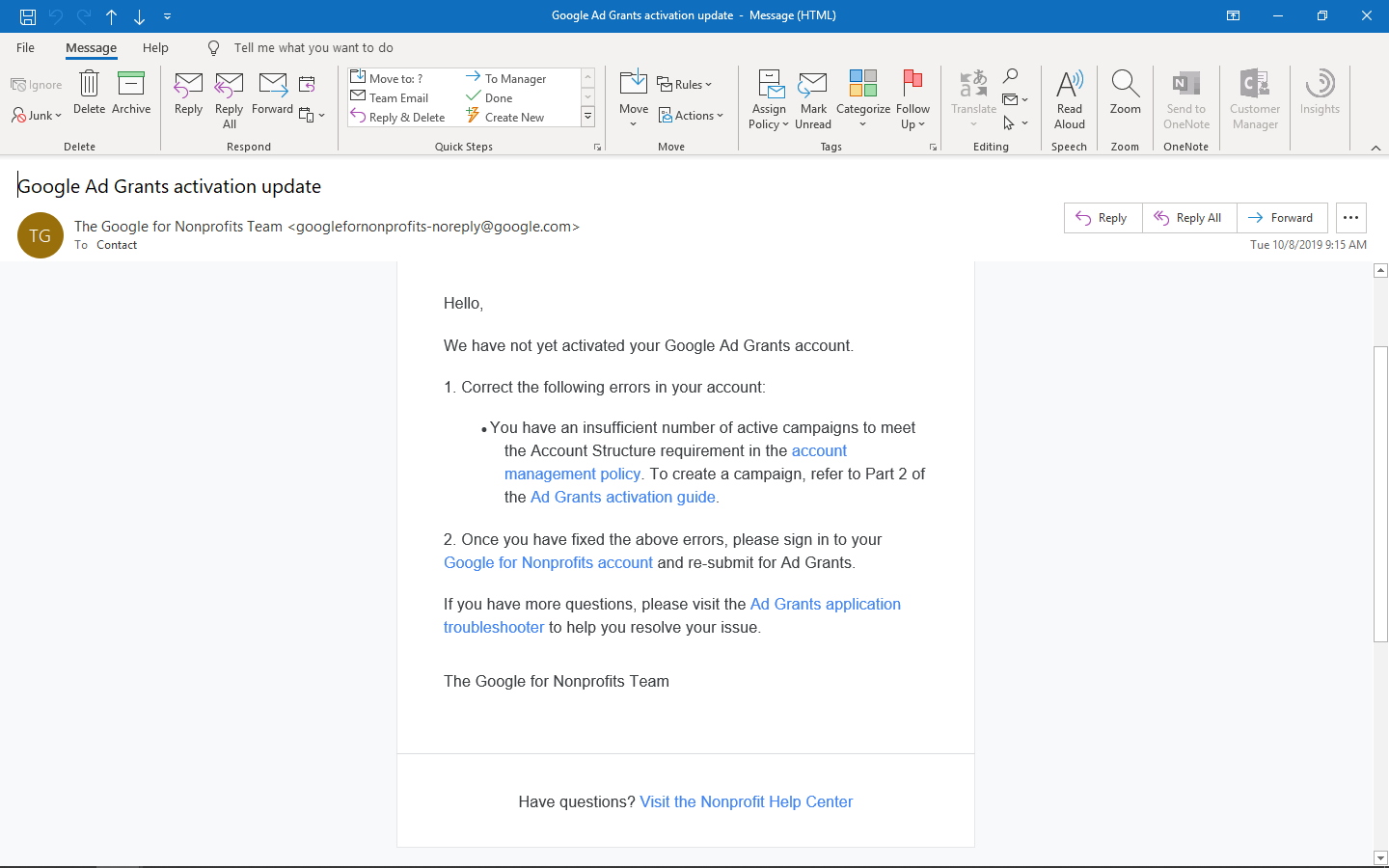Click the Forward button in message header
Viewport: 1389px width, 868px height.
tap(1282, 218)
